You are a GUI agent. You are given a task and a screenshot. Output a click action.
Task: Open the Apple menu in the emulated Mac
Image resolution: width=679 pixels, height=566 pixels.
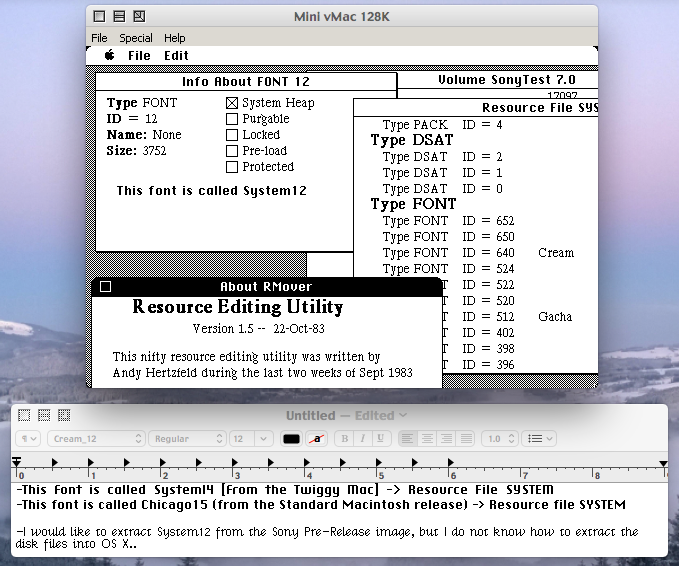pyautogui.click(x=110, y=55)
